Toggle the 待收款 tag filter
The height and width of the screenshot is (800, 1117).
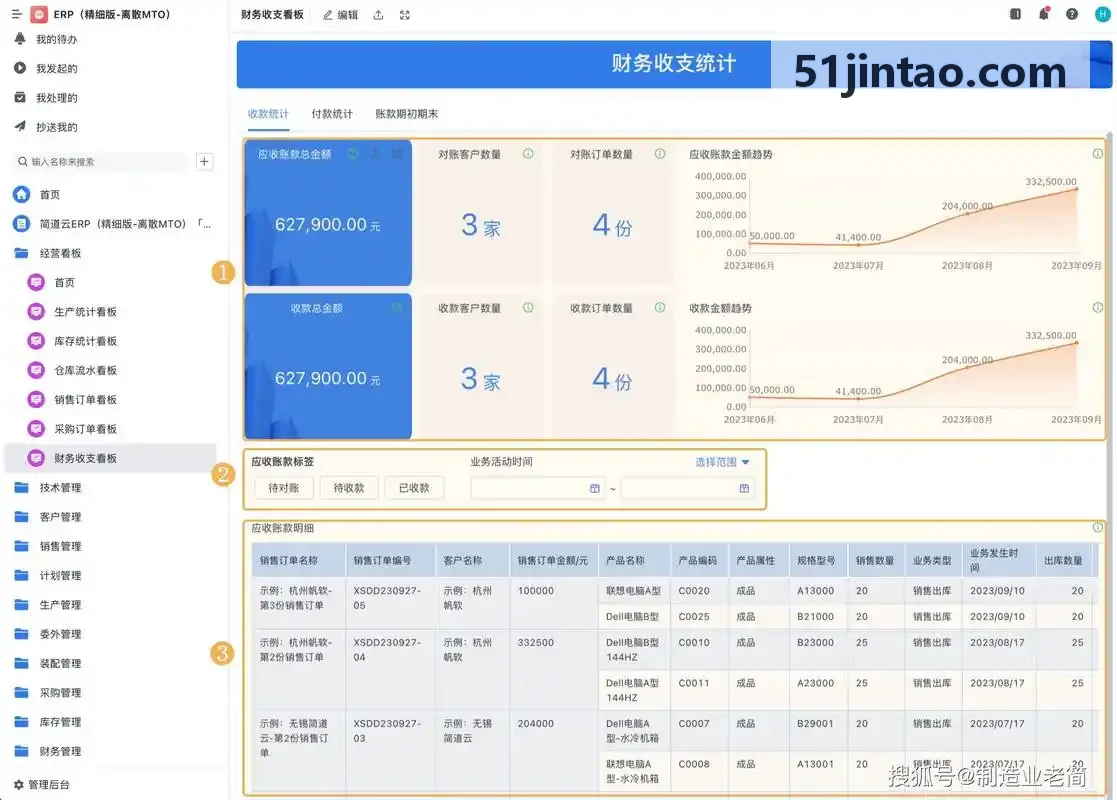point(348,488)
